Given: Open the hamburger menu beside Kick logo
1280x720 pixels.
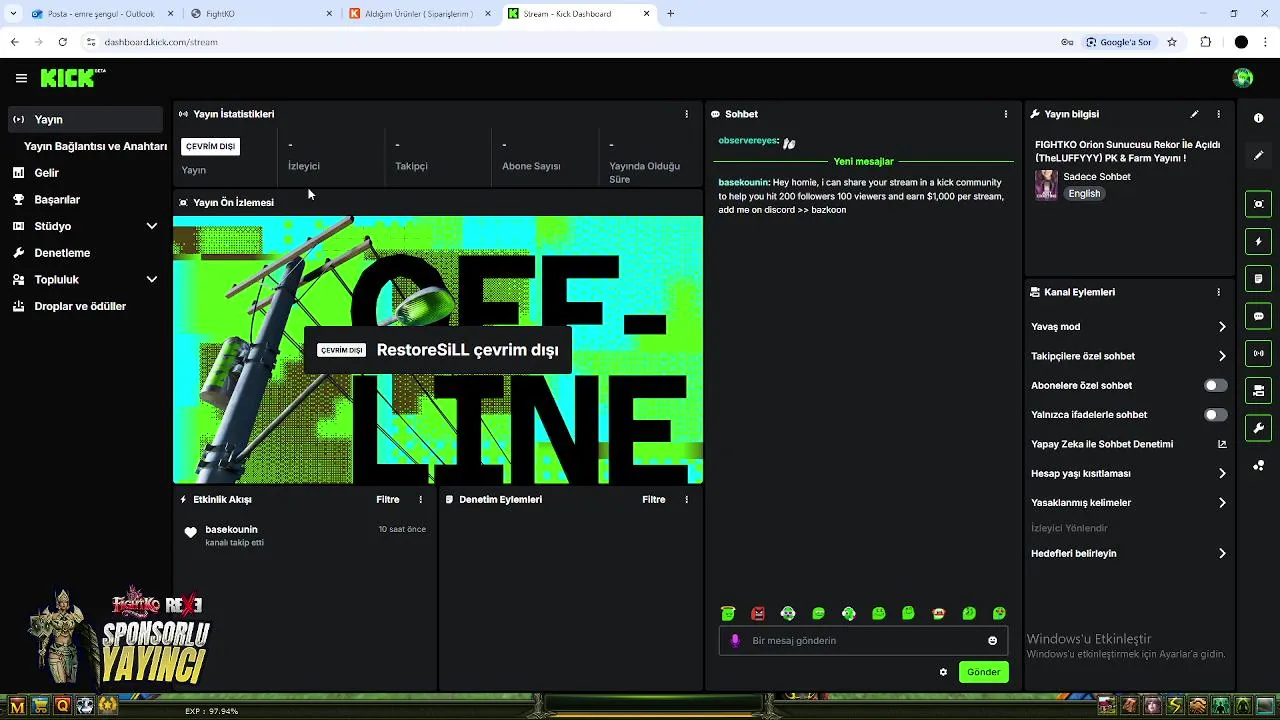Looking at the screenshot, I should pos(21,78).
